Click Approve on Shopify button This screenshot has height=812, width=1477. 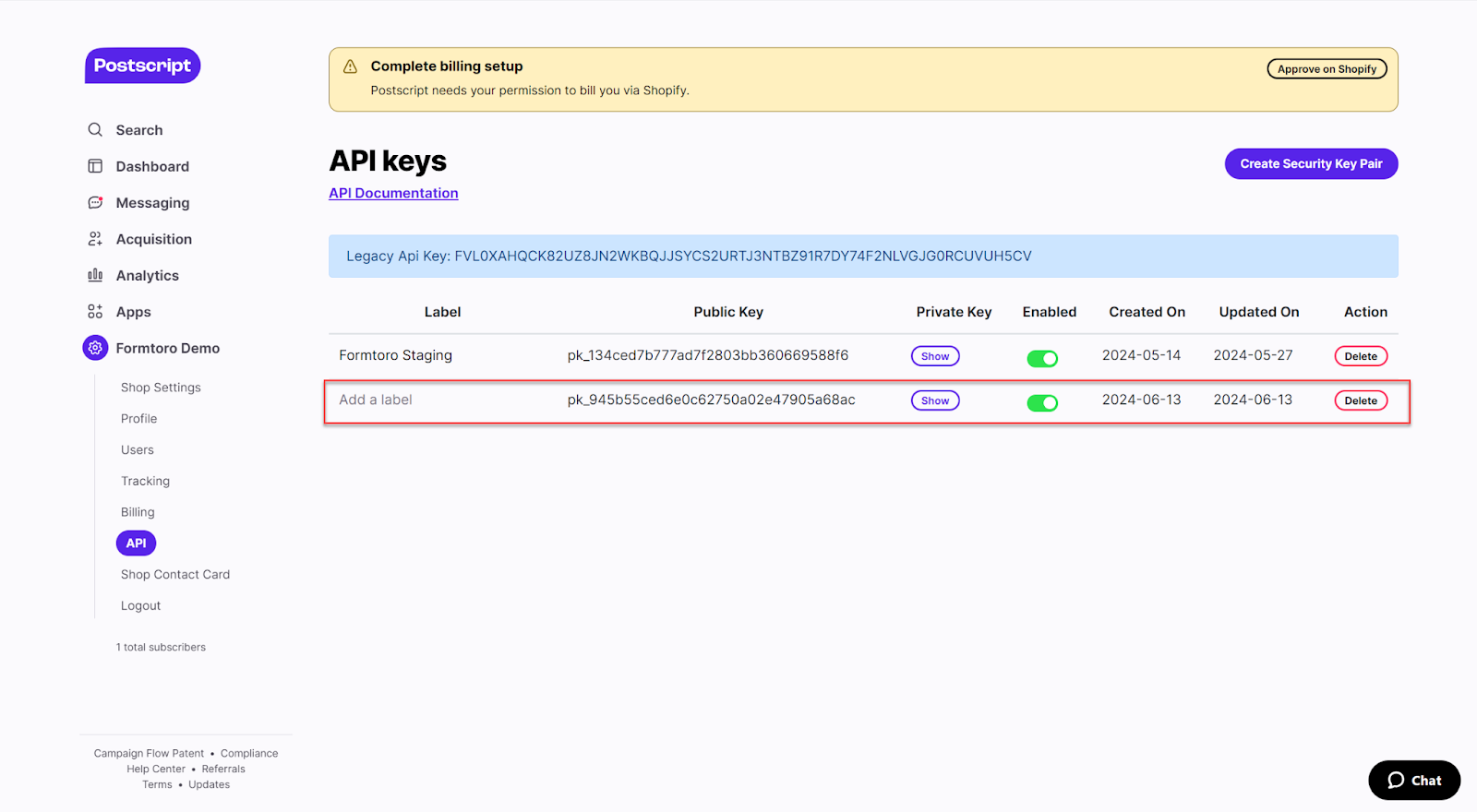pyautogui.click(x=1327, y=69)
